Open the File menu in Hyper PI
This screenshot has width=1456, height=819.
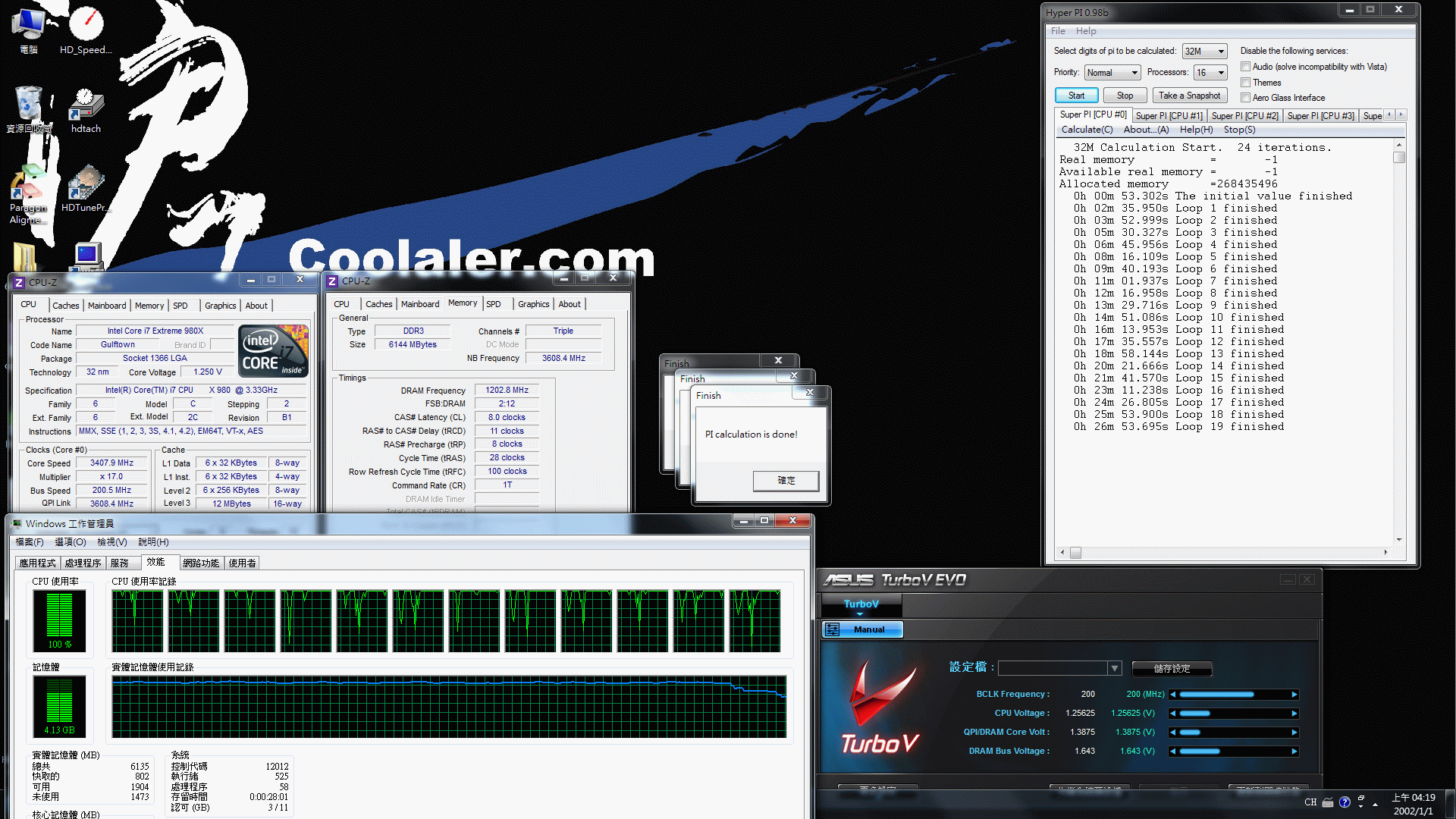coord(1058,31)
